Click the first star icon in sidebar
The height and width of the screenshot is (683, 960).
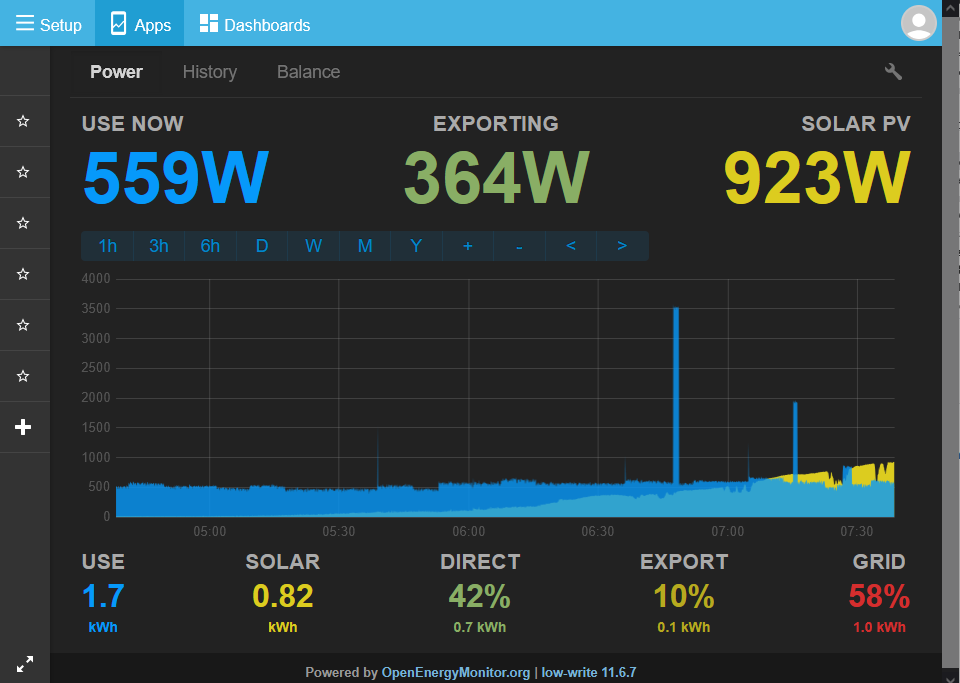(x=23, y=121)
